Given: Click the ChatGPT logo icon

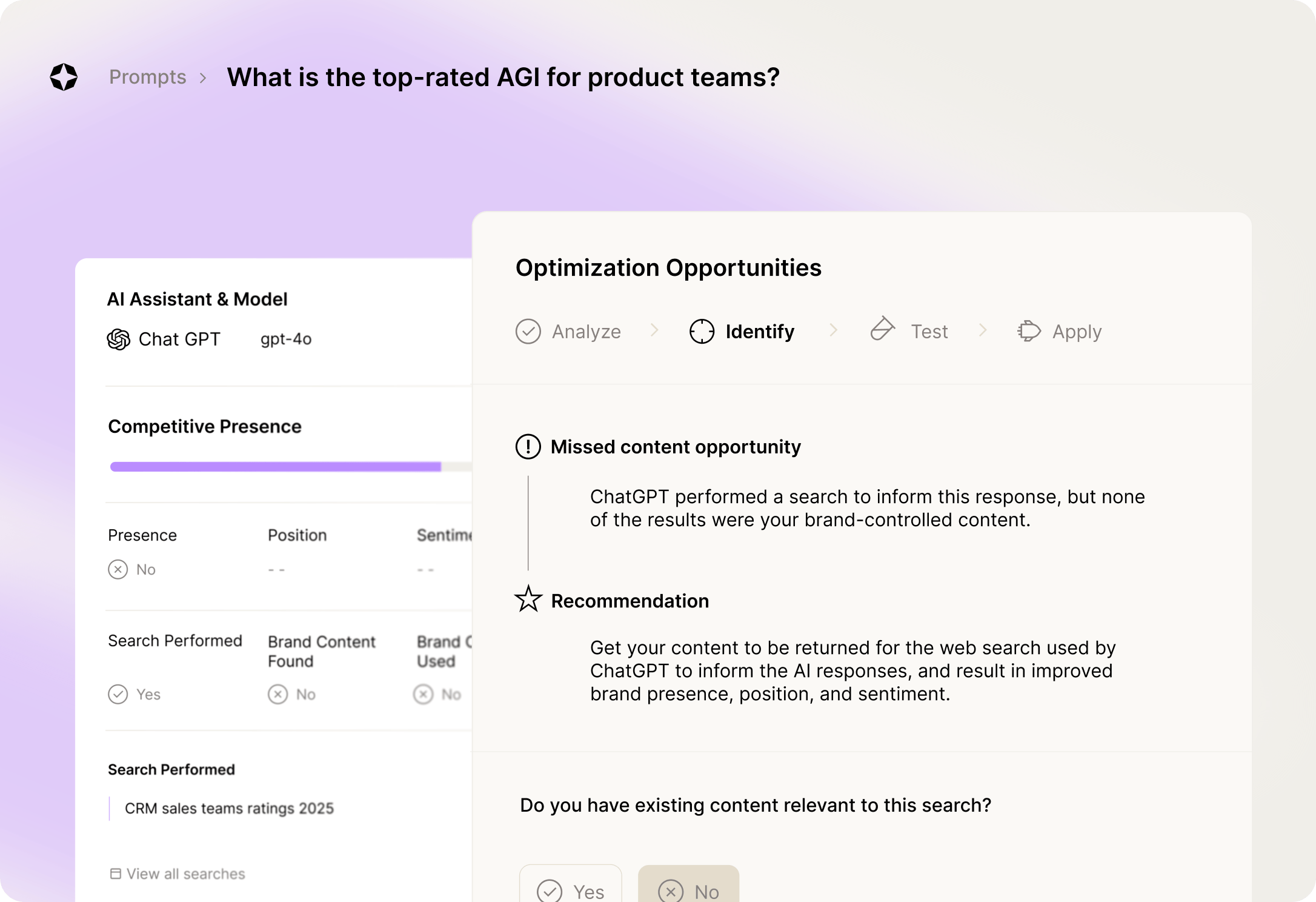Looking at the screenshot, I should coord(119,339).
